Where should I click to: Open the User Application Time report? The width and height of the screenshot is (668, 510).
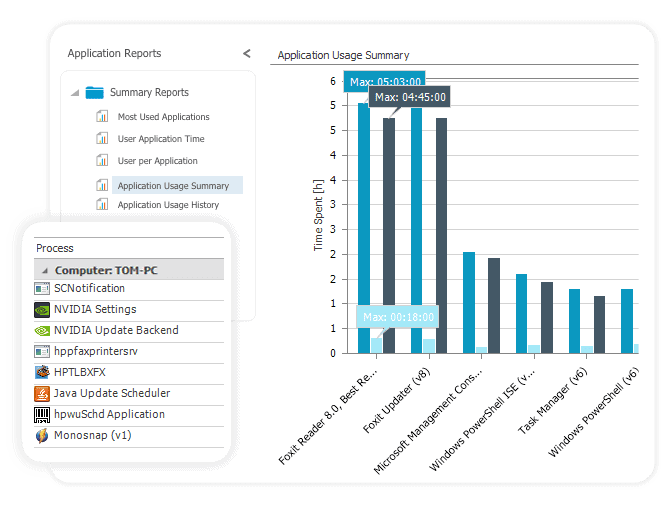point(161,139)
